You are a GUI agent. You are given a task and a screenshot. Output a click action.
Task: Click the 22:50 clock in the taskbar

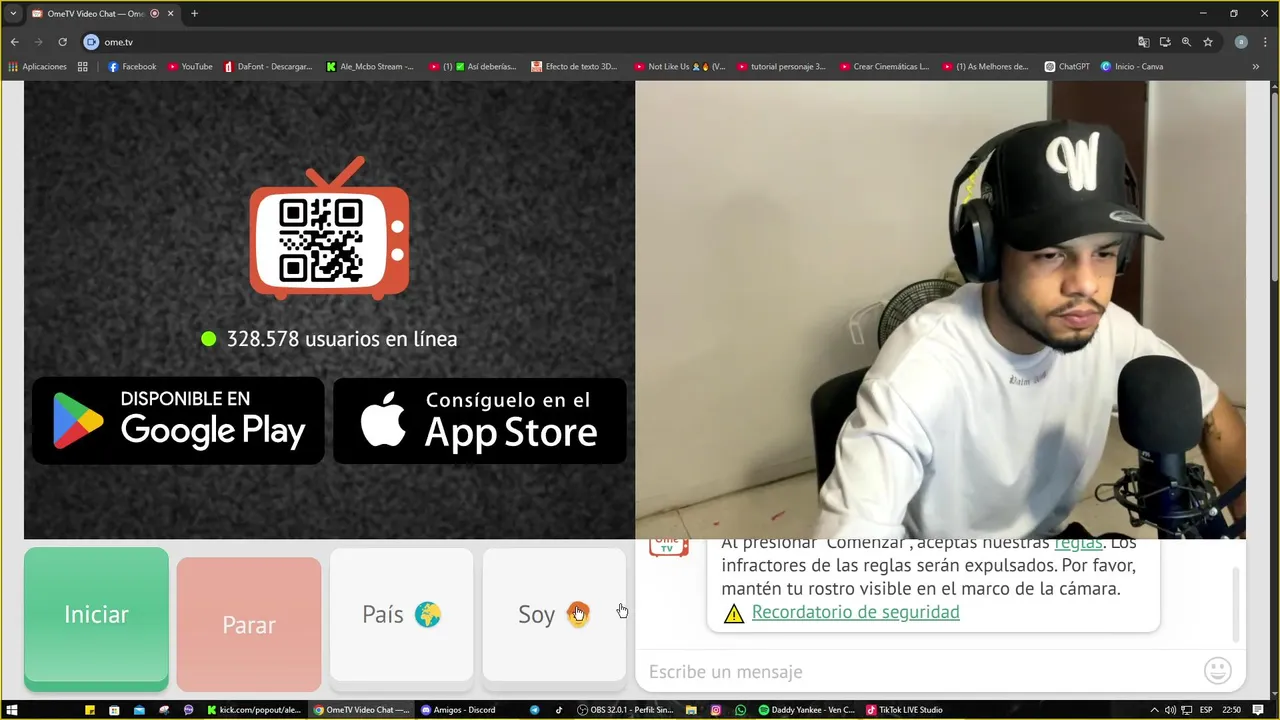(x=1232, y=710)
